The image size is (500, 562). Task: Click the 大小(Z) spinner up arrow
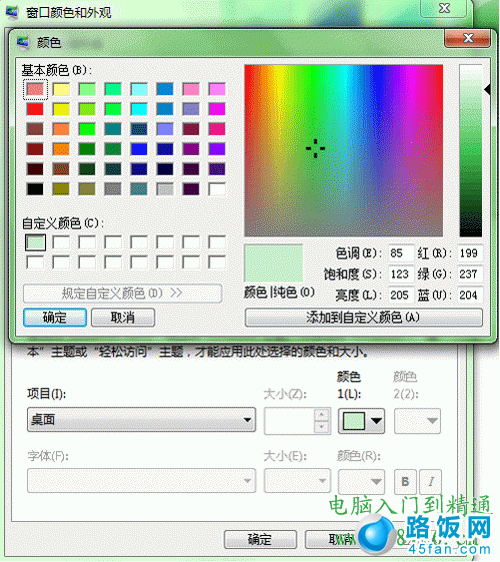coord(322,415)
